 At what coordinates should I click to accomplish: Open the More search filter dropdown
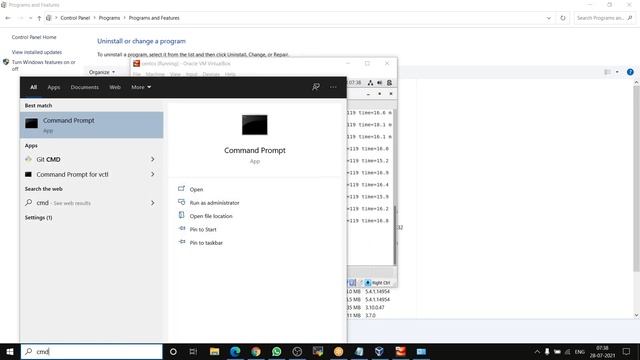pyautogui.click(x=141, y=87)
